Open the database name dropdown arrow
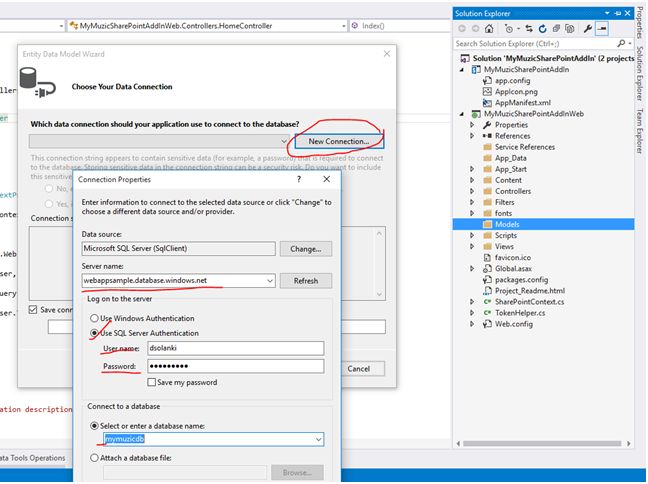The width and height of the screenshot is (648, 484). pyautogui.click(x=319, y=439)
